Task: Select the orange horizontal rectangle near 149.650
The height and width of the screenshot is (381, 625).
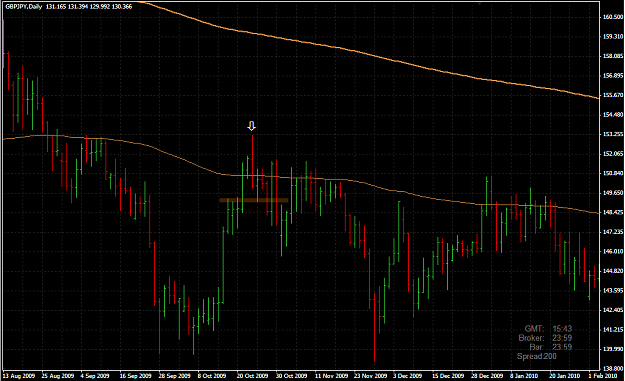Action: pos(254,200)
